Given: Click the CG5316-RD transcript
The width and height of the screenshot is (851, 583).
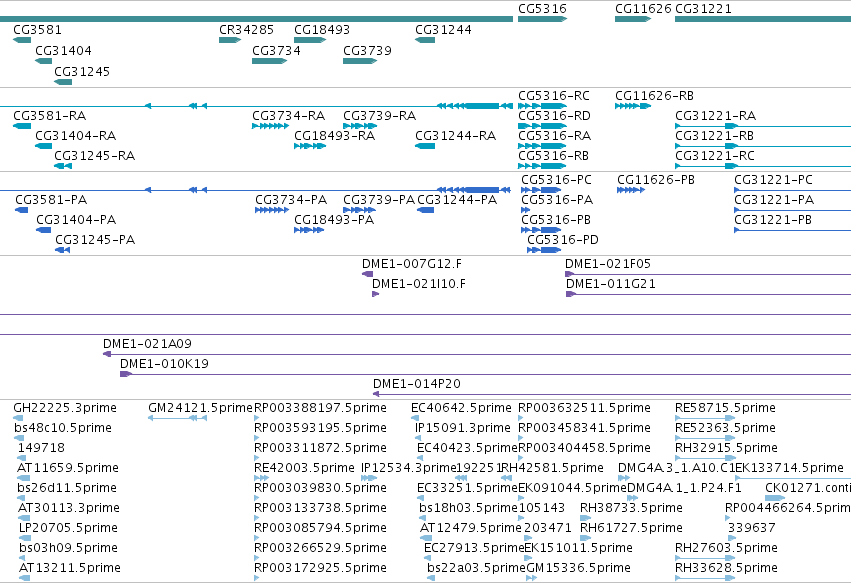Looking at the screenshot, I should (542, 126).
